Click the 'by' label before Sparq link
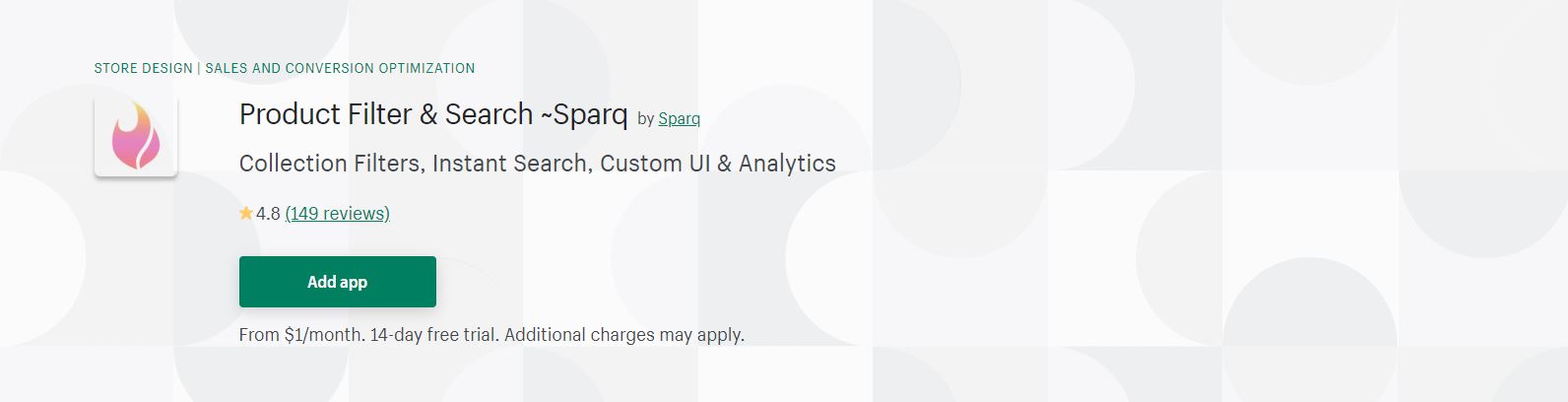1568x402 pixels. [x=646, y=119]
